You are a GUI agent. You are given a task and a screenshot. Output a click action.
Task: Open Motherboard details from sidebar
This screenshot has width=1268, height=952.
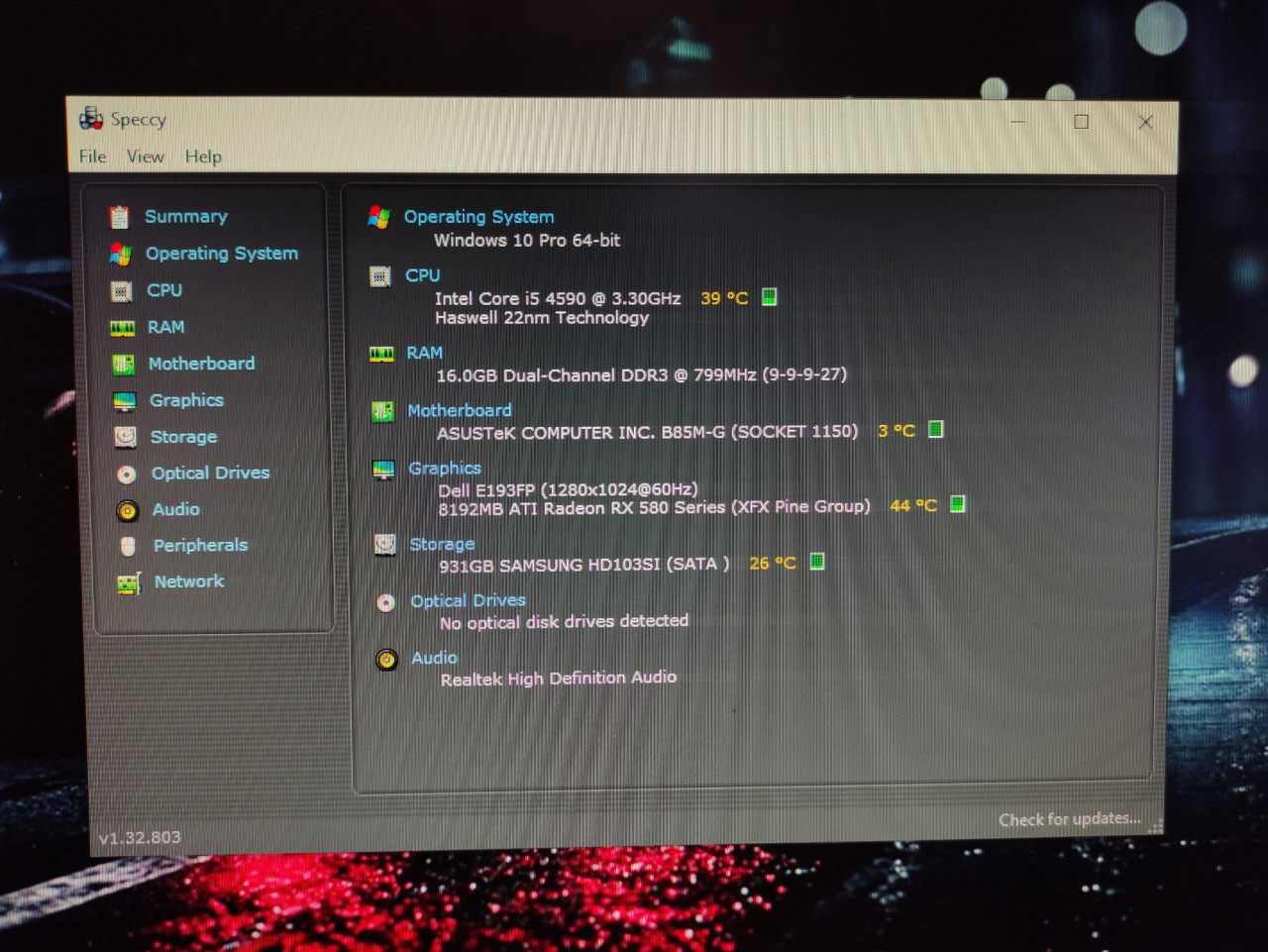[x=201, y=364]
